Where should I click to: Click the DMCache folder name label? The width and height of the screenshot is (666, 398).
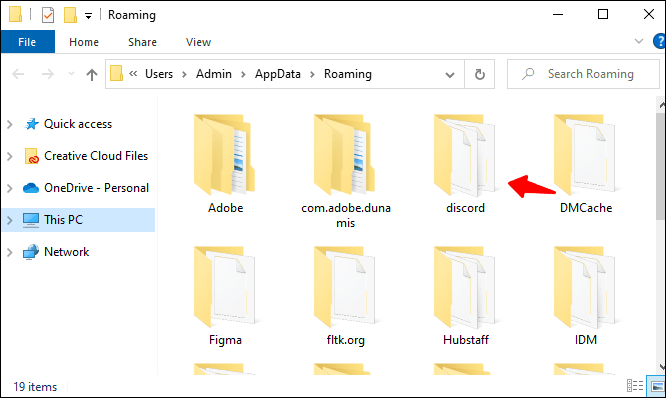(x=586, y=208)
